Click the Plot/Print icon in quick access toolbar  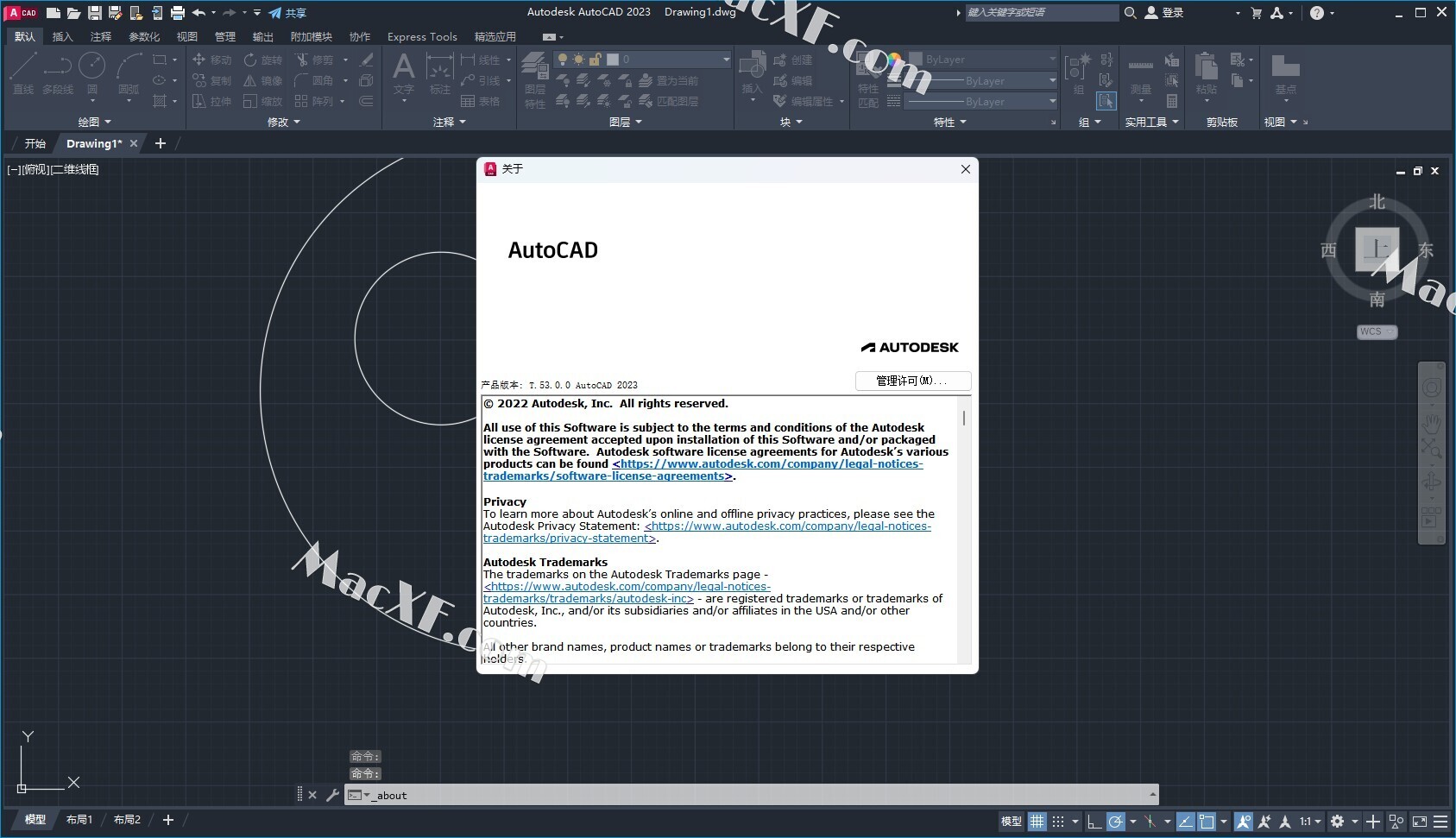178,13
